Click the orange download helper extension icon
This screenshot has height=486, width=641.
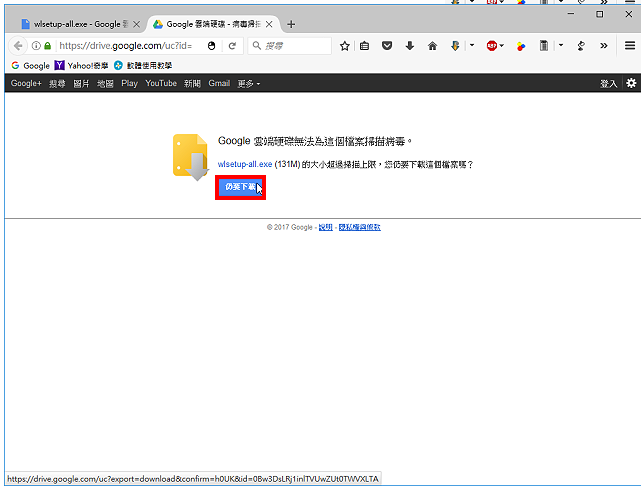pyautogui.click(x=455, y=46)
